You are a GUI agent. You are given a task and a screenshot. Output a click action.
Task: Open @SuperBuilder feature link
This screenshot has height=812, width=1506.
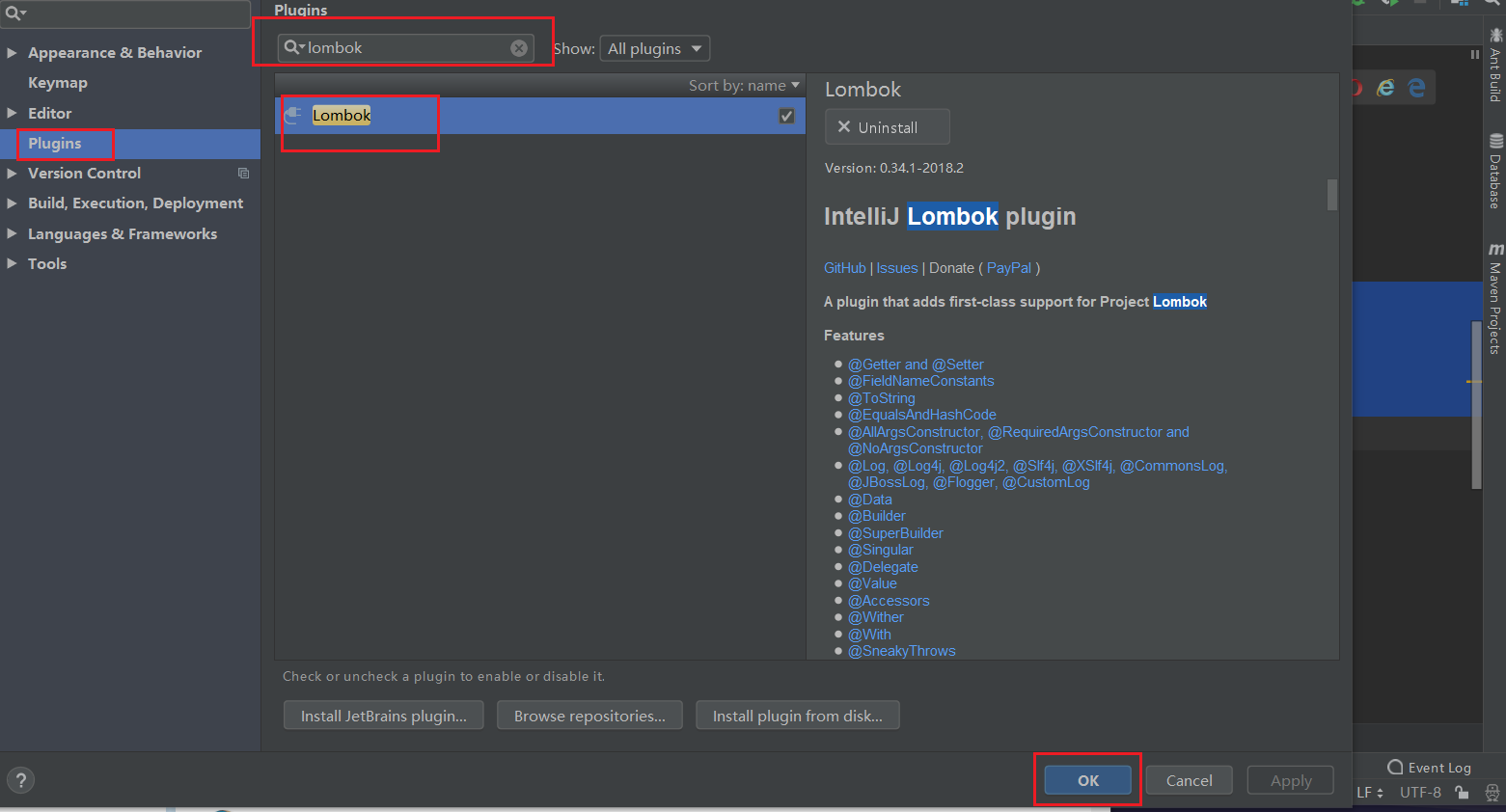coord(895,533)
